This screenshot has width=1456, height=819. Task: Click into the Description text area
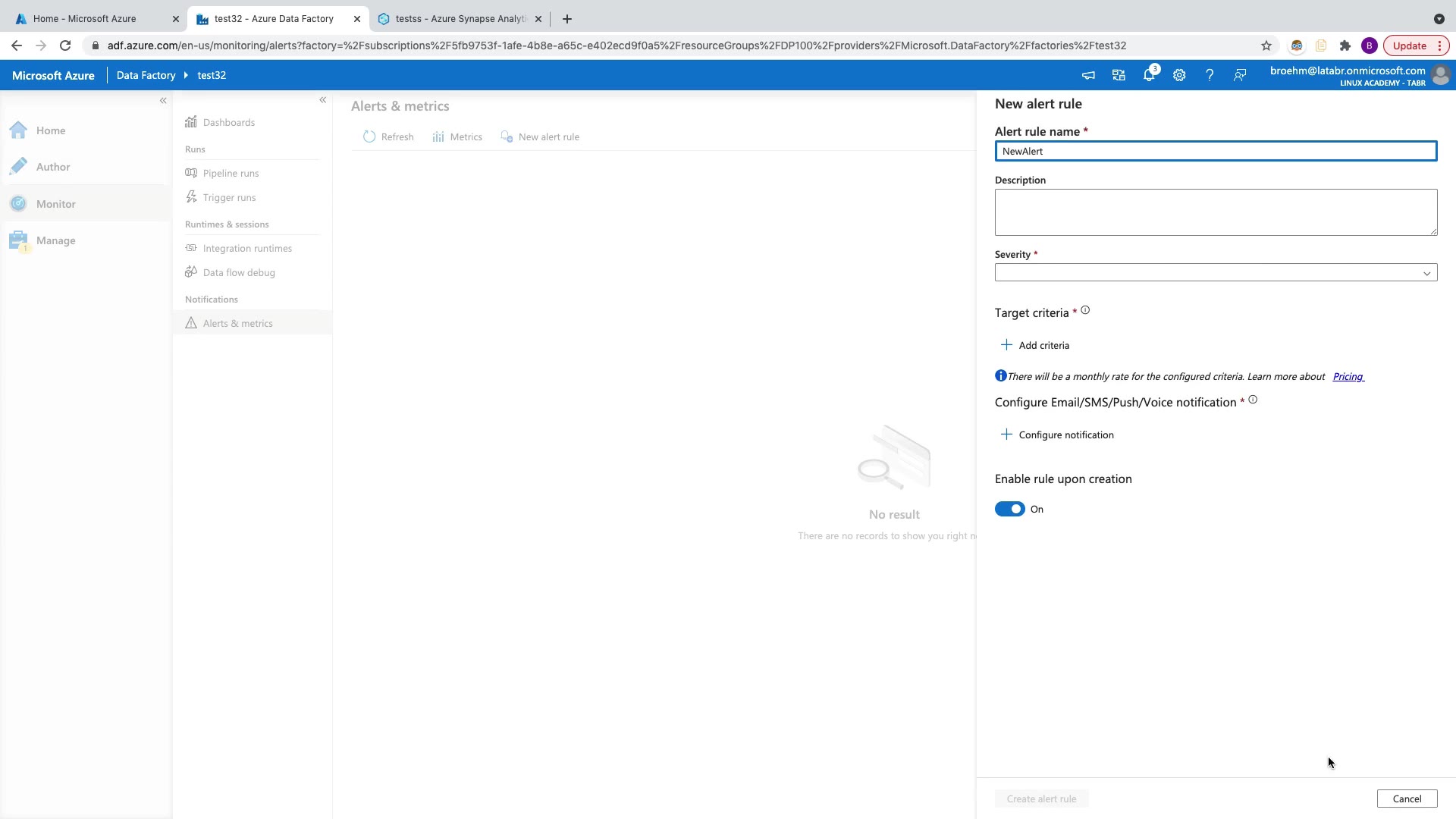tap(1216, 212)
